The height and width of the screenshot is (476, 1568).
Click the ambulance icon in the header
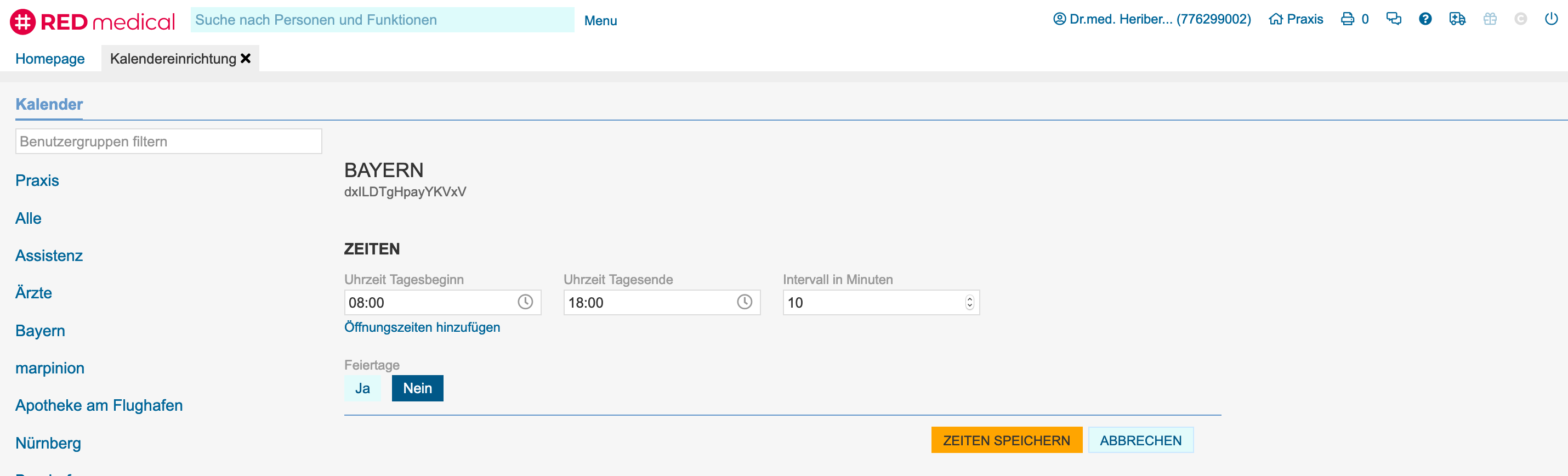(x=1457, y=20)
